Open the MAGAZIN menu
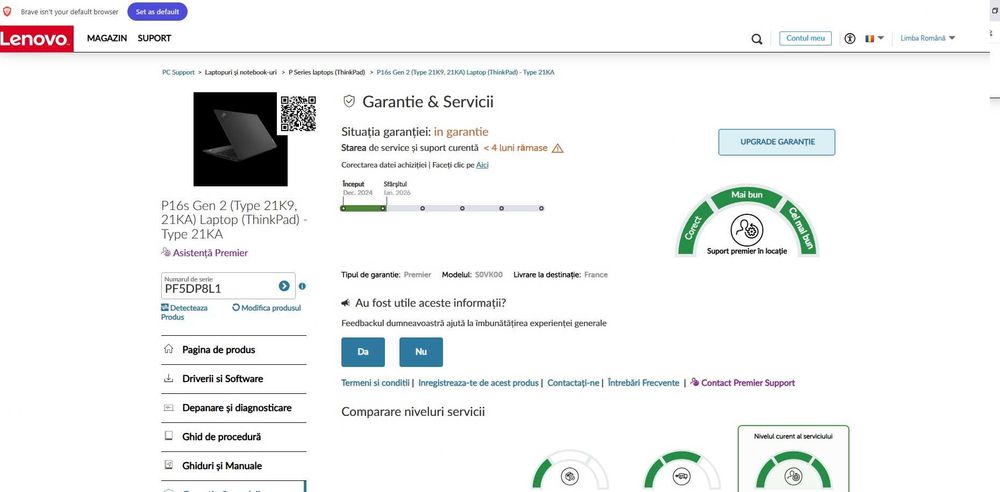This screenshot has height=492, width=1000. [107, 38]
